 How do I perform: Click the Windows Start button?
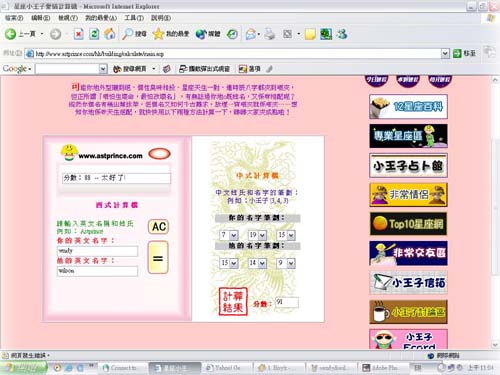tap(23, 368)
